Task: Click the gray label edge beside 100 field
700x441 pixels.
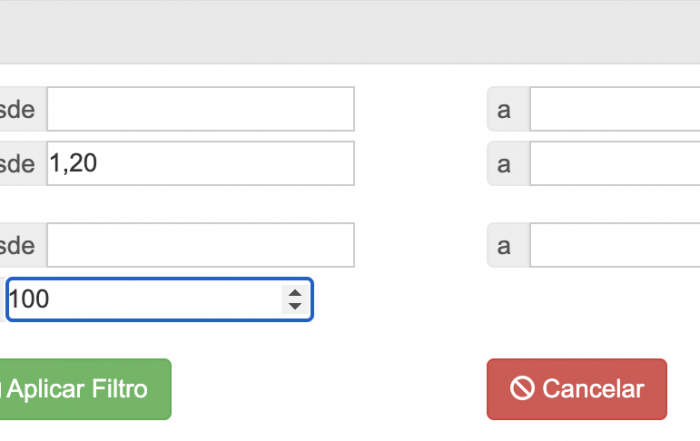Action: coord(3,299)
